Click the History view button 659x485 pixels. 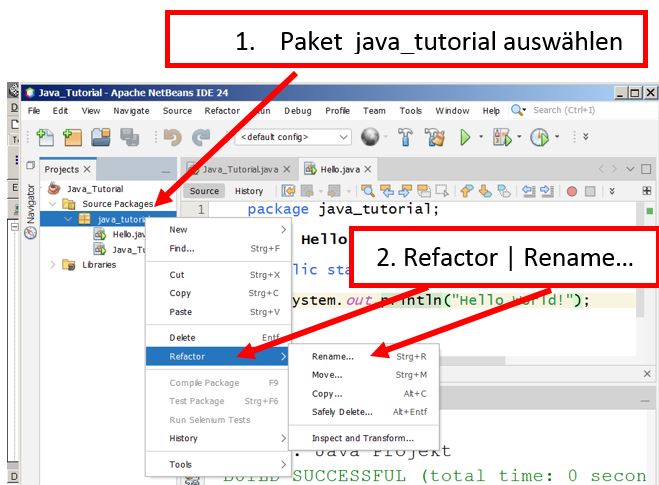click(x=249, y=191)
